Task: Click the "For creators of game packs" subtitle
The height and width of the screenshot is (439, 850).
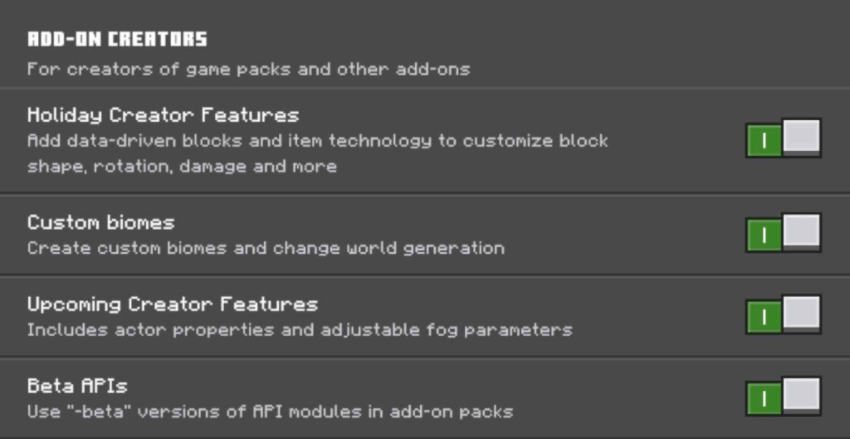Action: pyautogui.click(x=248, y=69)
